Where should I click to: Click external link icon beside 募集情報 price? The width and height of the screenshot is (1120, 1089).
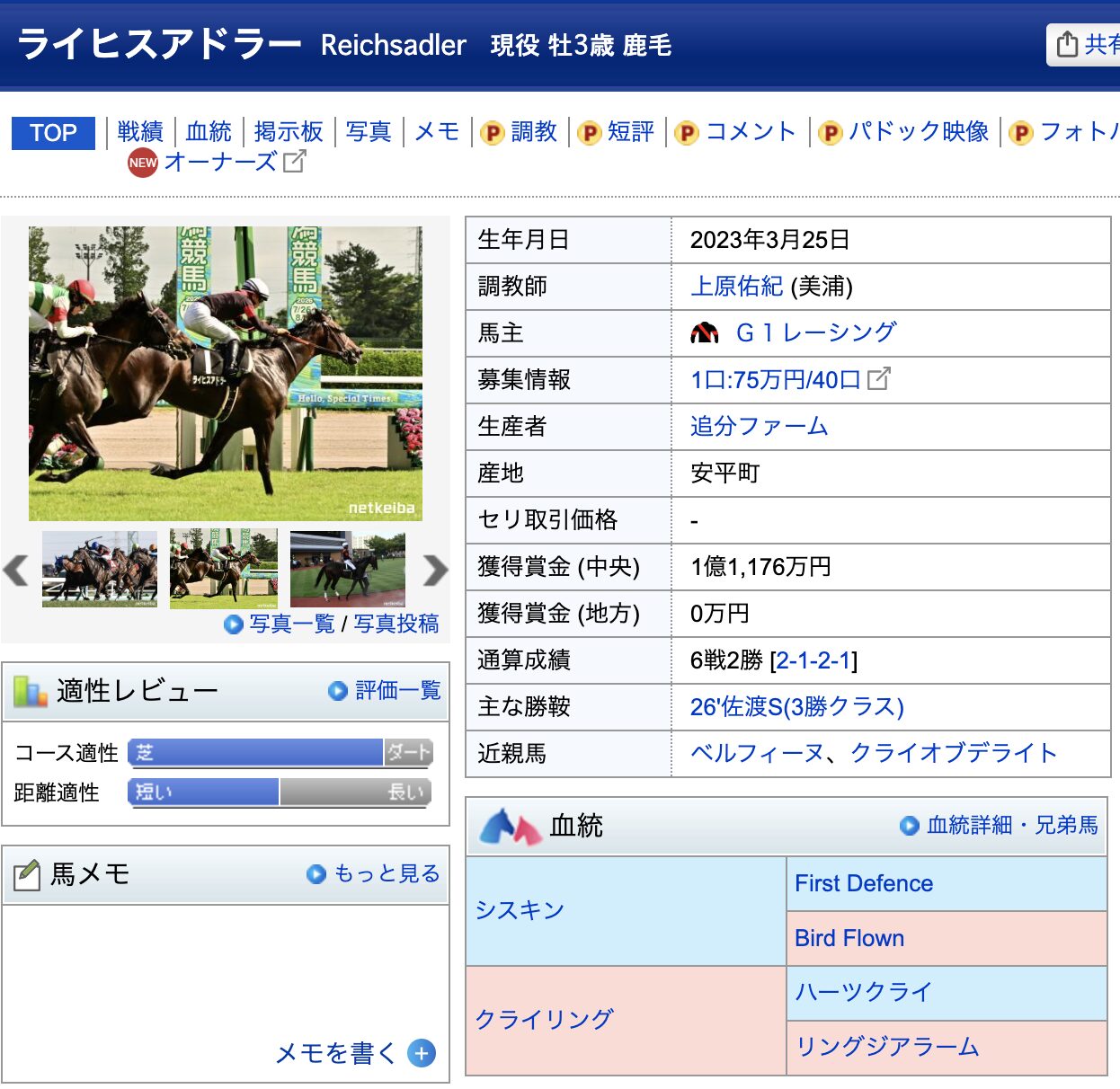tap(879, 379)
